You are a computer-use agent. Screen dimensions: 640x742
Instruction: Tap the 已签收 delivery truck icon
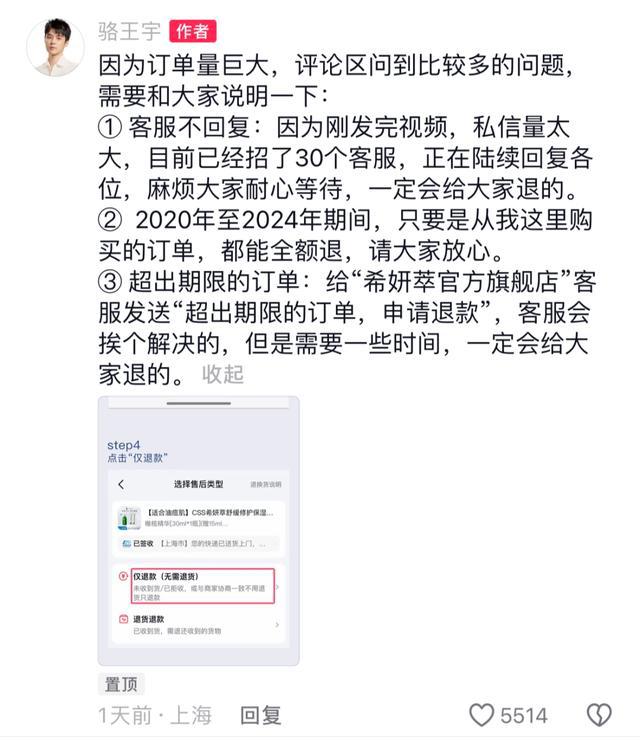[126, 544]
